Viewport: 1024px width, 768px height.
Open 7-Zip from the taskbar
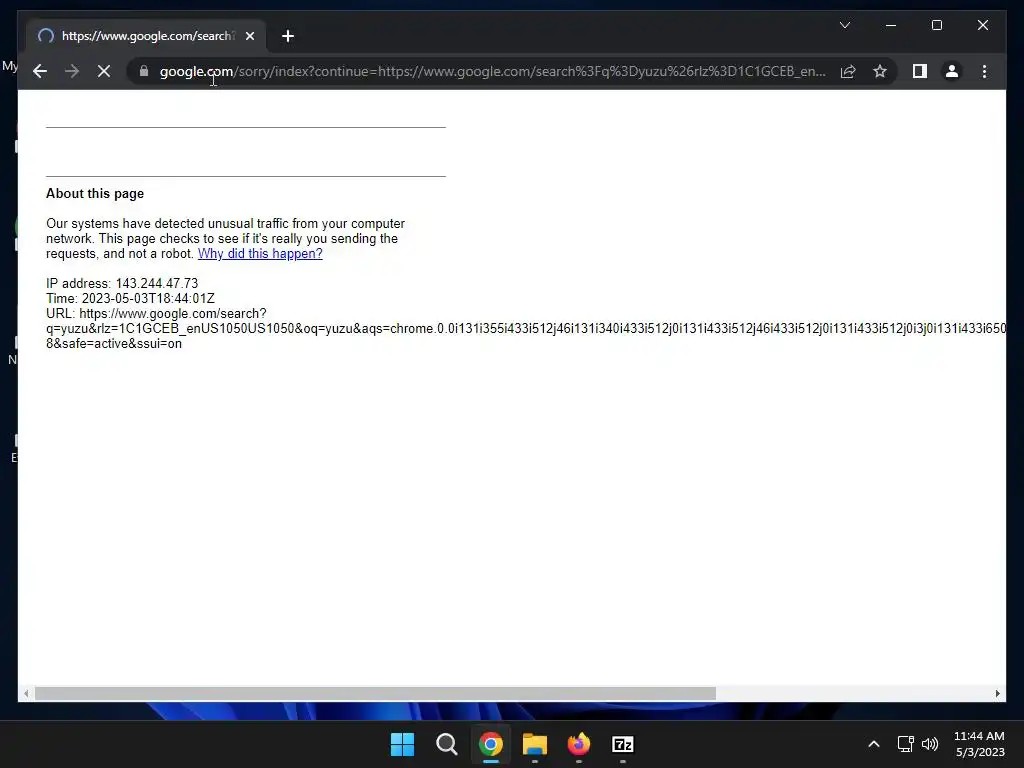(x=623, y=744)
